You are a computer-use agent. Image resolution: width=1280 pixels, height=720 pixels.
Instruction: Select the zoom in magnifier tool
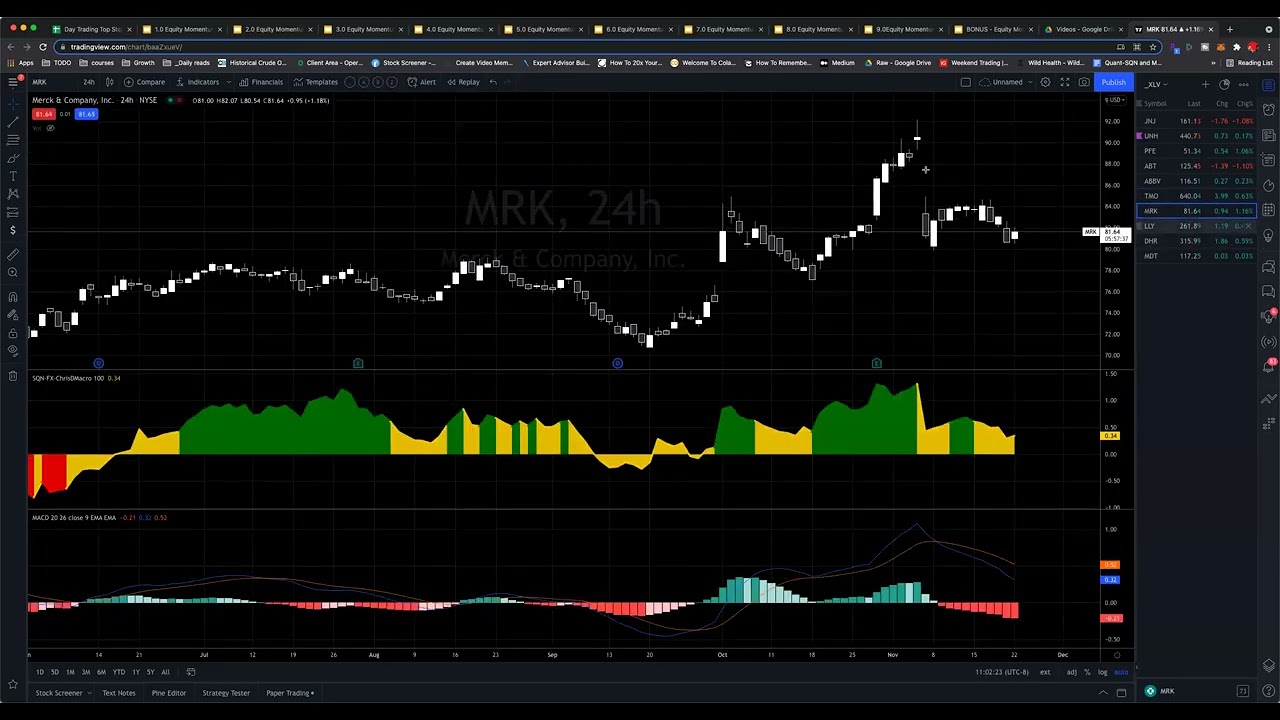(x=13, y=272)
